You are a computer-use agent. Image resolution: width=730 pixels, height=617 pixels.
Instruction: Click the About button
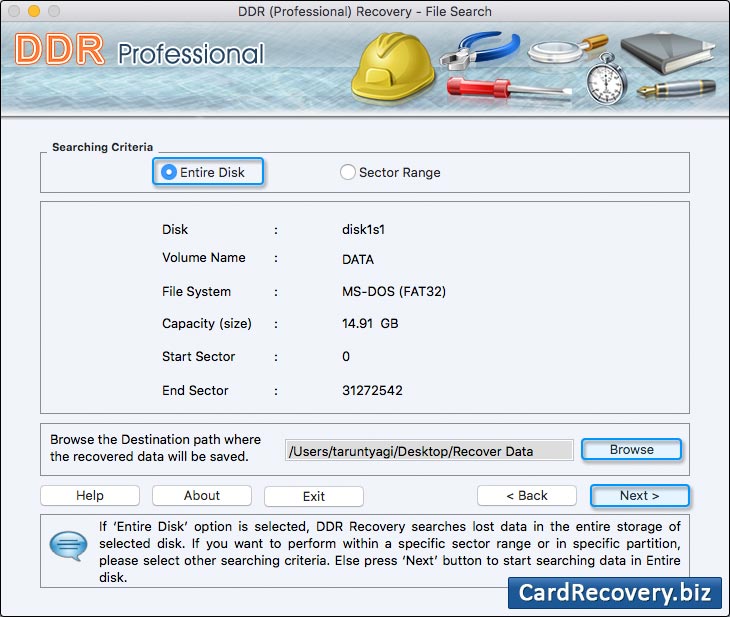202,495
